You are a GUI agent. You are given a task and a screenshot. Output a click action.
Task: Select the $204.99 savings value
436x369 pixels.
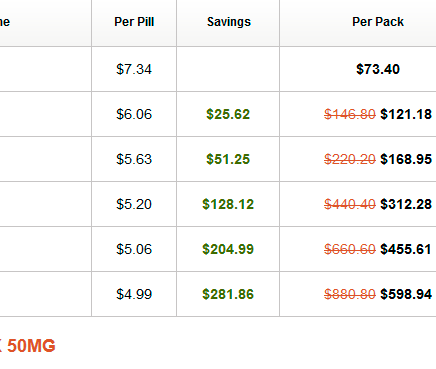[228, 249]
